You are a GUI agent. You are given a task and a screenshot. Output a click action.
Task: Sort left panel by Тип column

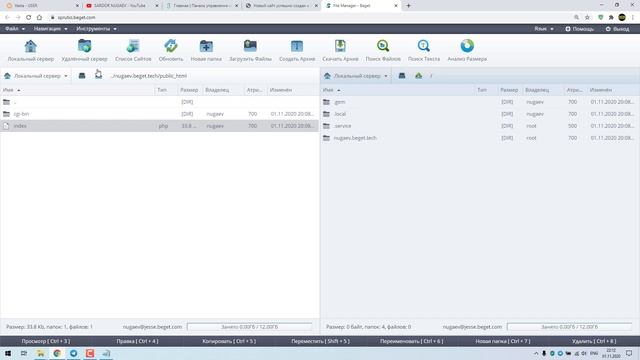click(162, 90)
